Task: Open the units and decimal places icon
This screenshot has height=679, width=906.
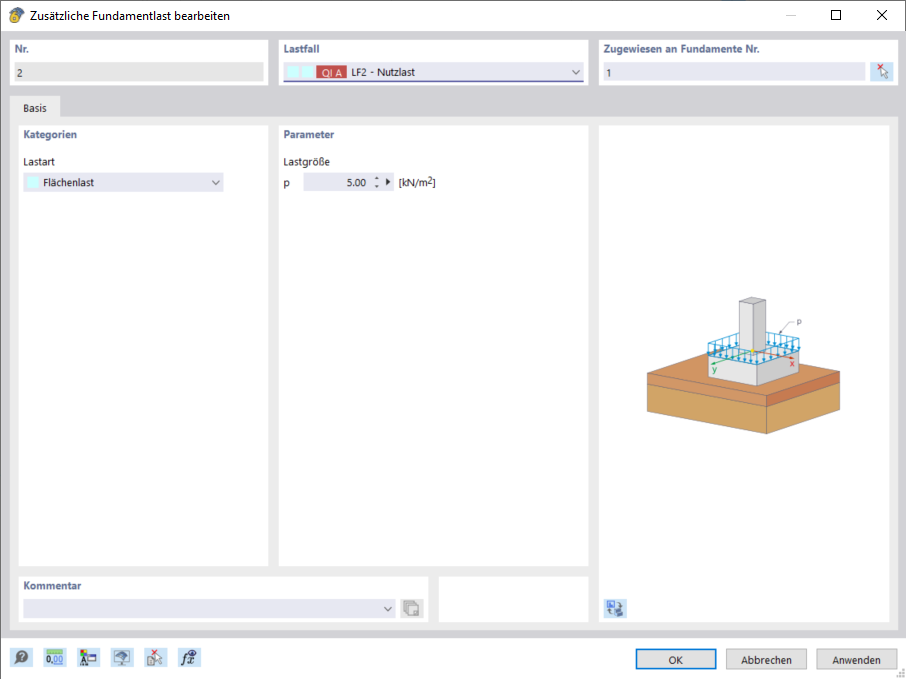Action: (x=55, y=657)
